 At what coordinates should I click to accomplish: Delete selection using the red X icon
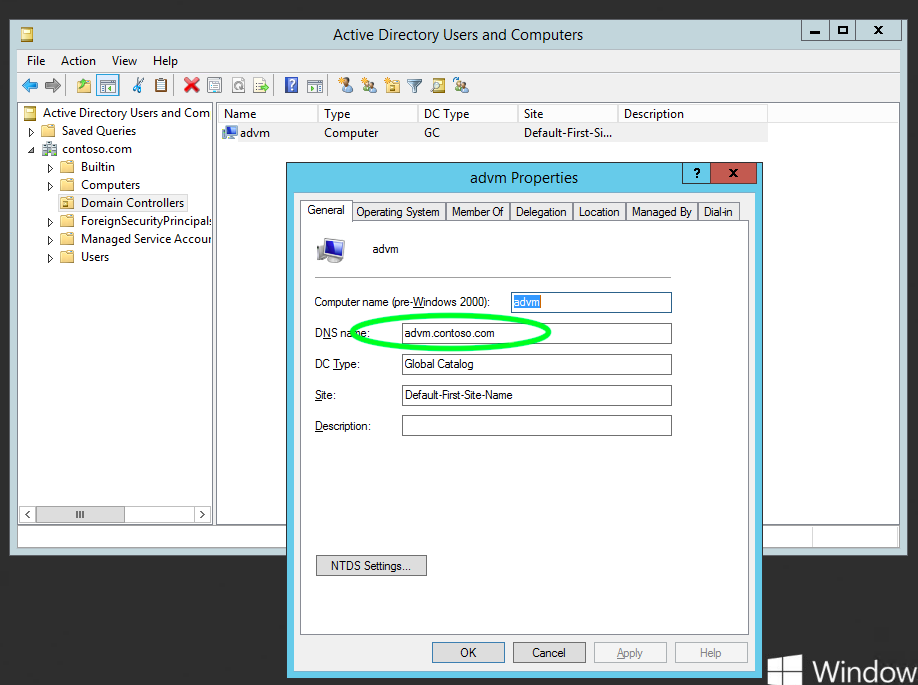[x=191, y=85]
